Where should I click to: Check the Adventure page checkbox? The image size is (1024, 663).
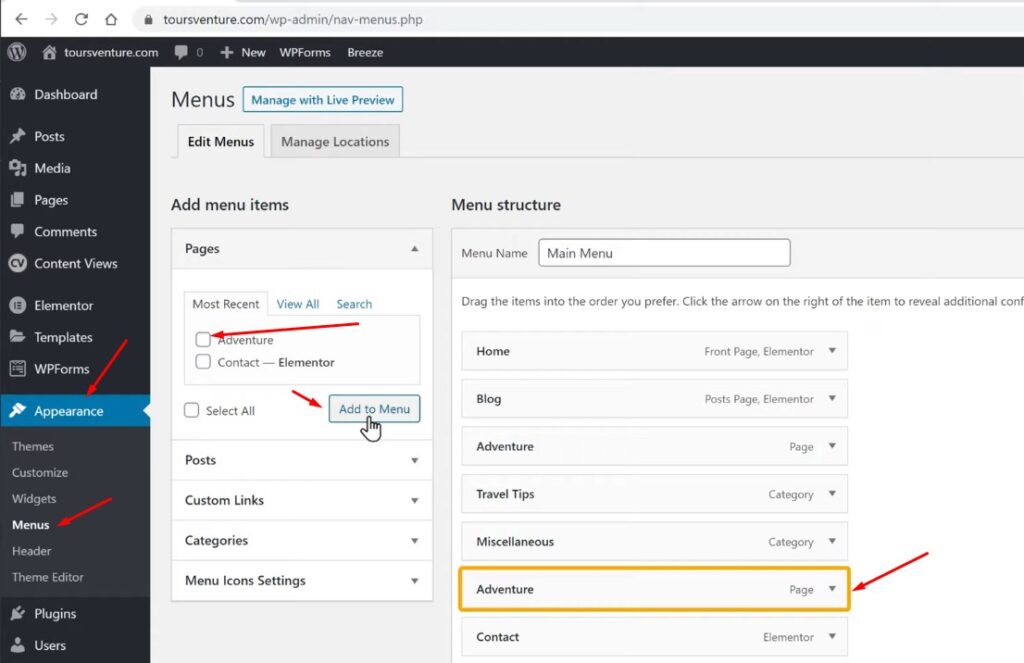tap(203, 340)
